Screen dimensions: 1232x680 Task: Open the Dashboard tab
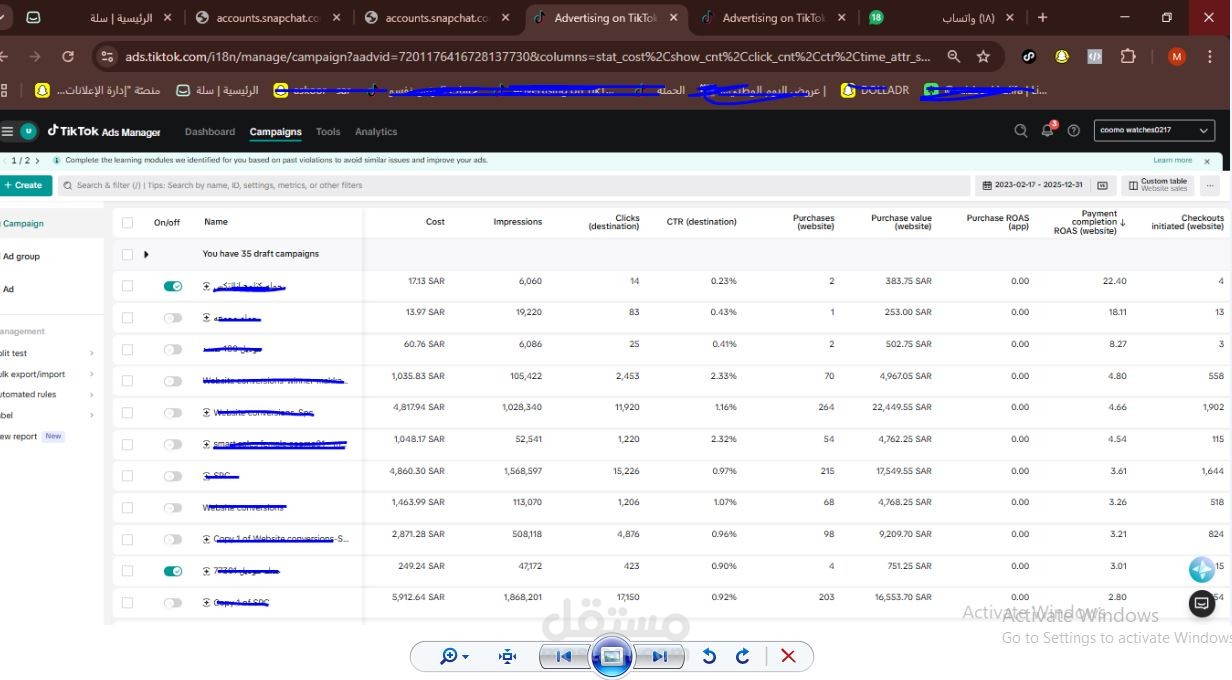tap(210, 131)
